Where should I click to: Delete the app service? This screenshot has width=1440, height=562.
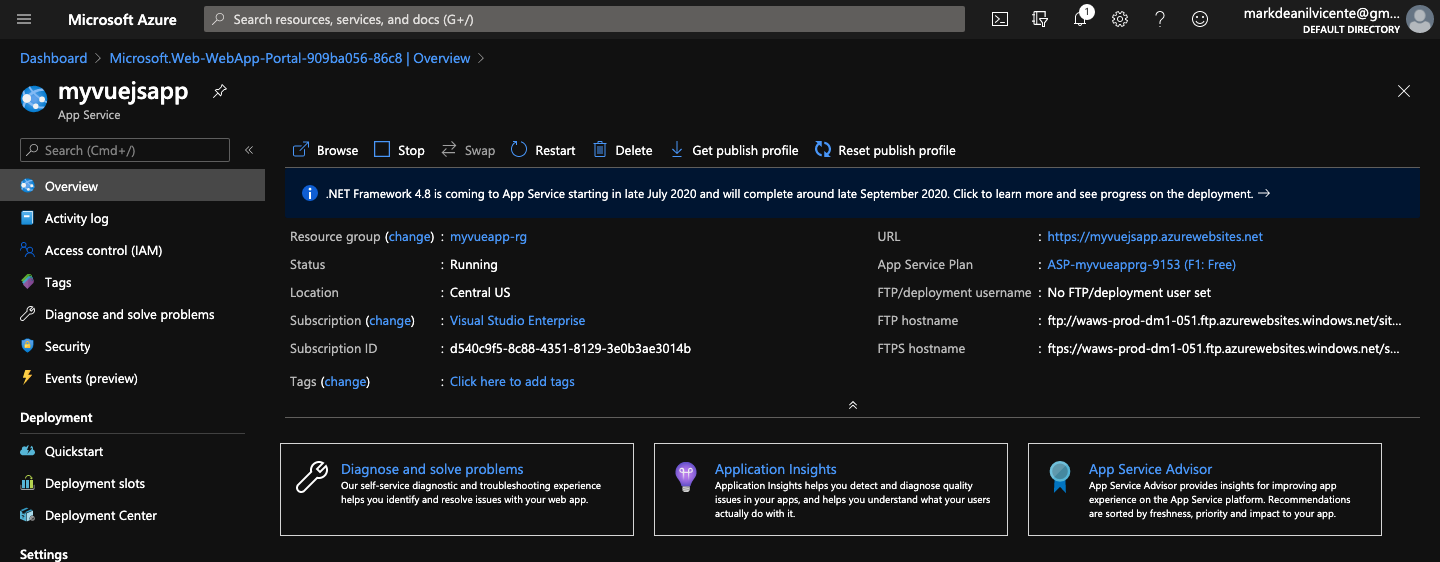622,150
